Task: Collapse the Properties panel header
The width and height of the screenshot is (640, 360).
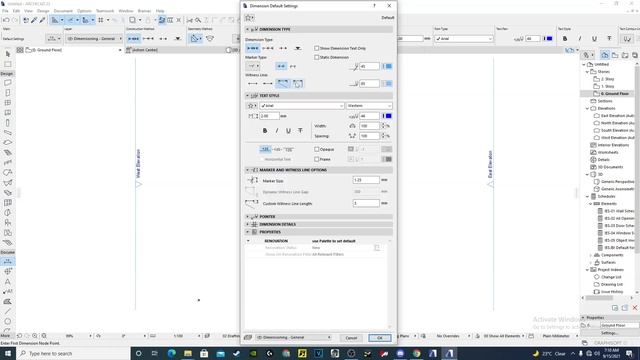Action: point(247,232)
